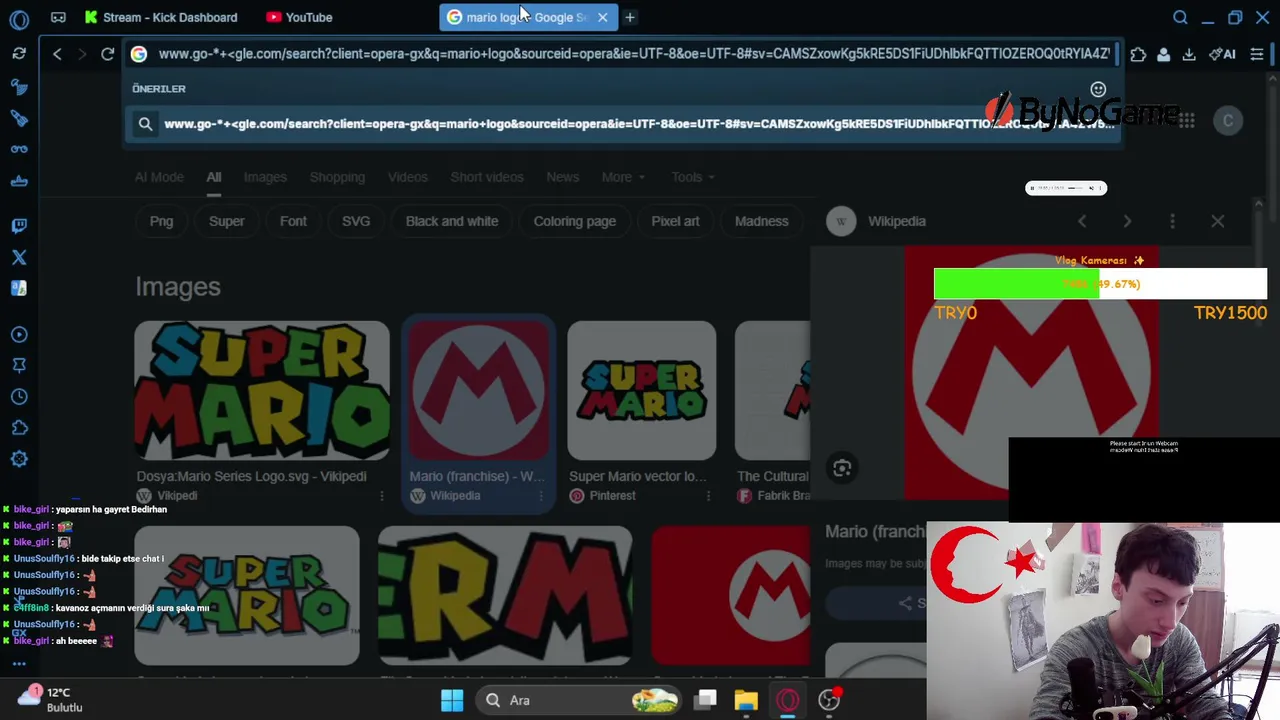Open Easy Setup sliders icon

pyautogui.click(x=1257, y=54)
